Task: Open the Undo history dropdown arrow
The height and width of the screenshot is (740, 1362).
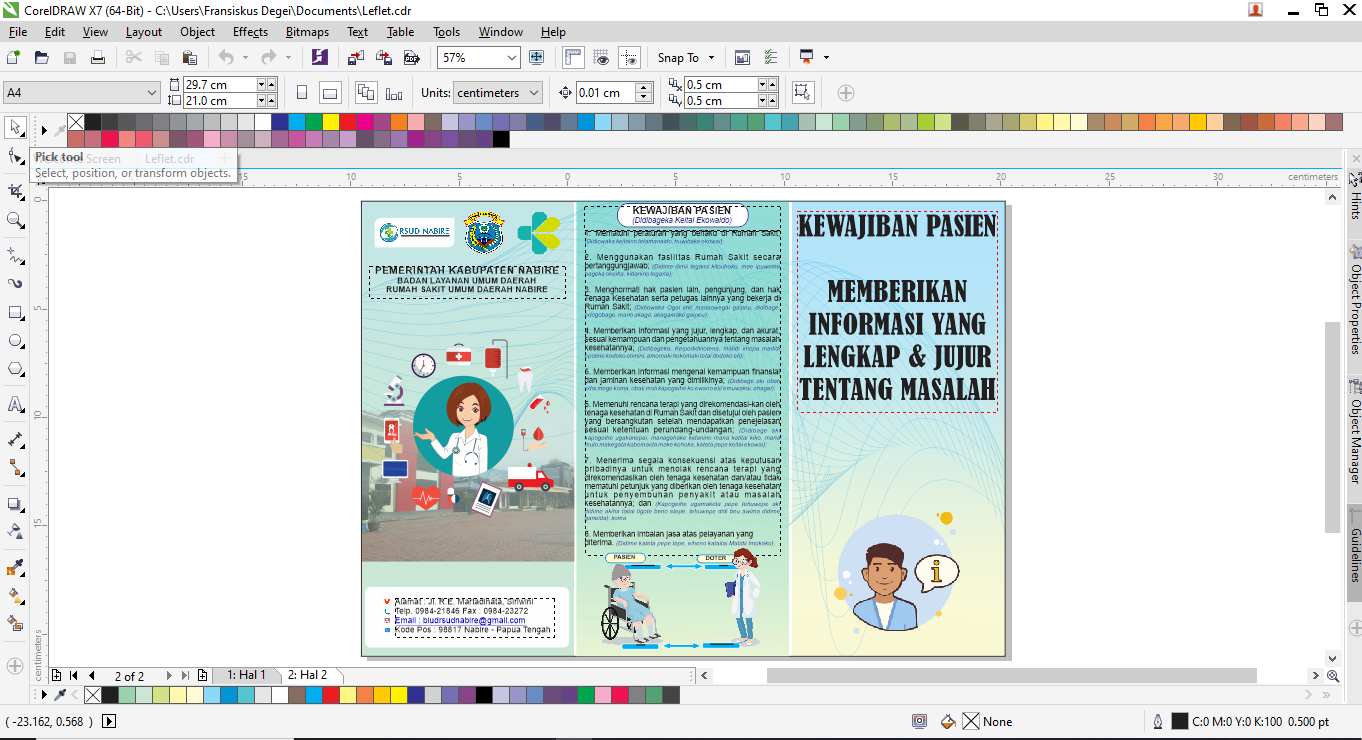Action: click(x=245, y=58)
